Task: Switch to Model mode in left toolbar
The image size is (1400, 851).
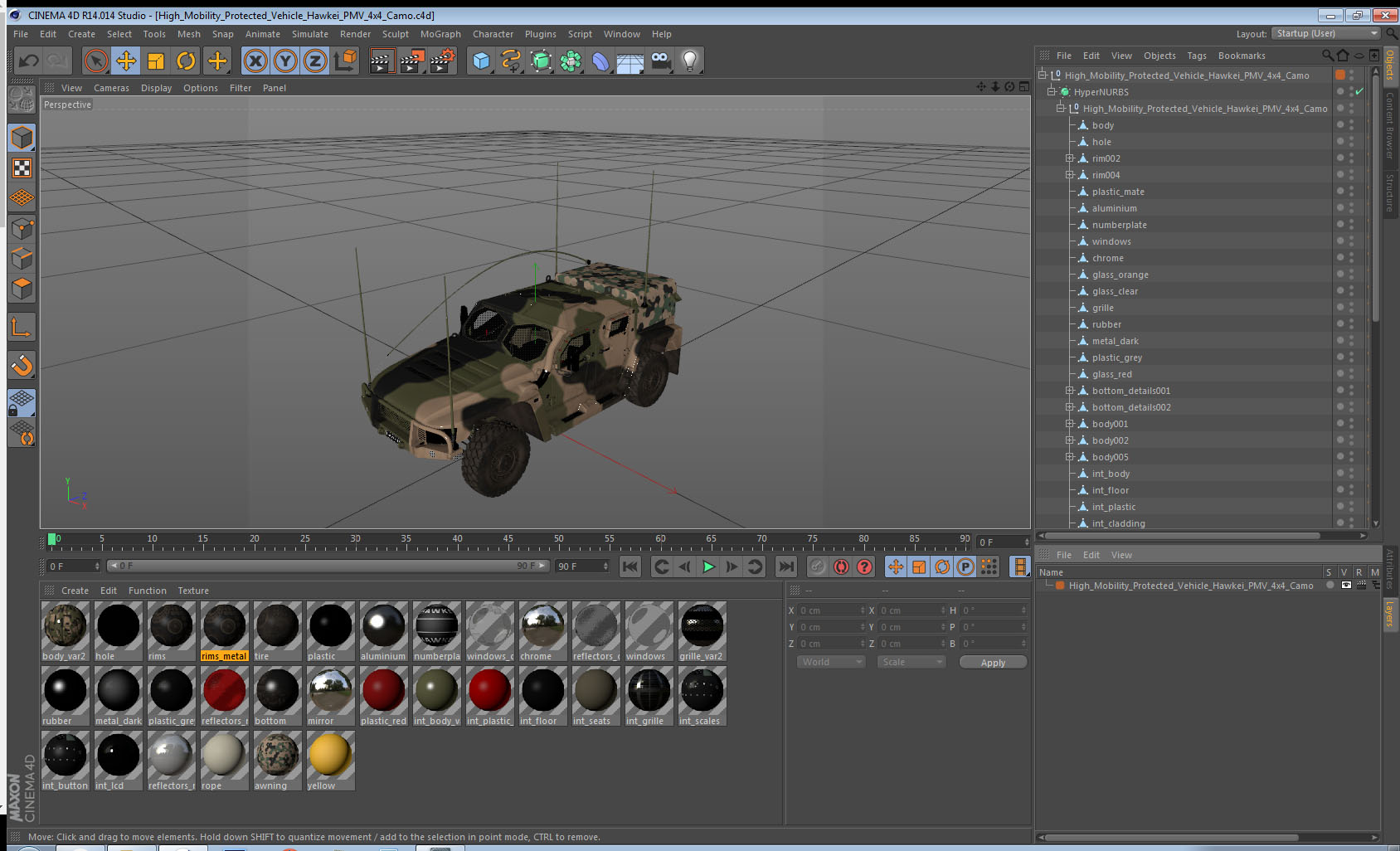Action: tap(22, 138)
